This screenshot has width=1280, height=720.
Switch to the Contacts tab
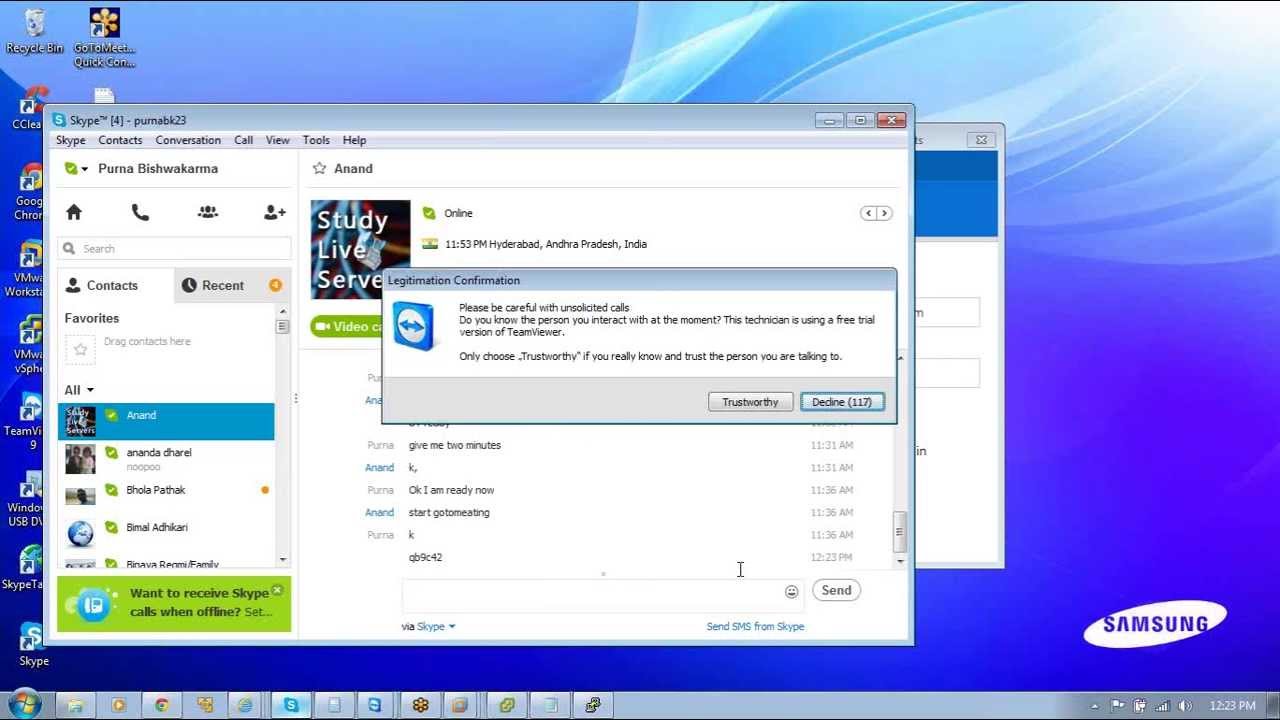click(115, 285)
